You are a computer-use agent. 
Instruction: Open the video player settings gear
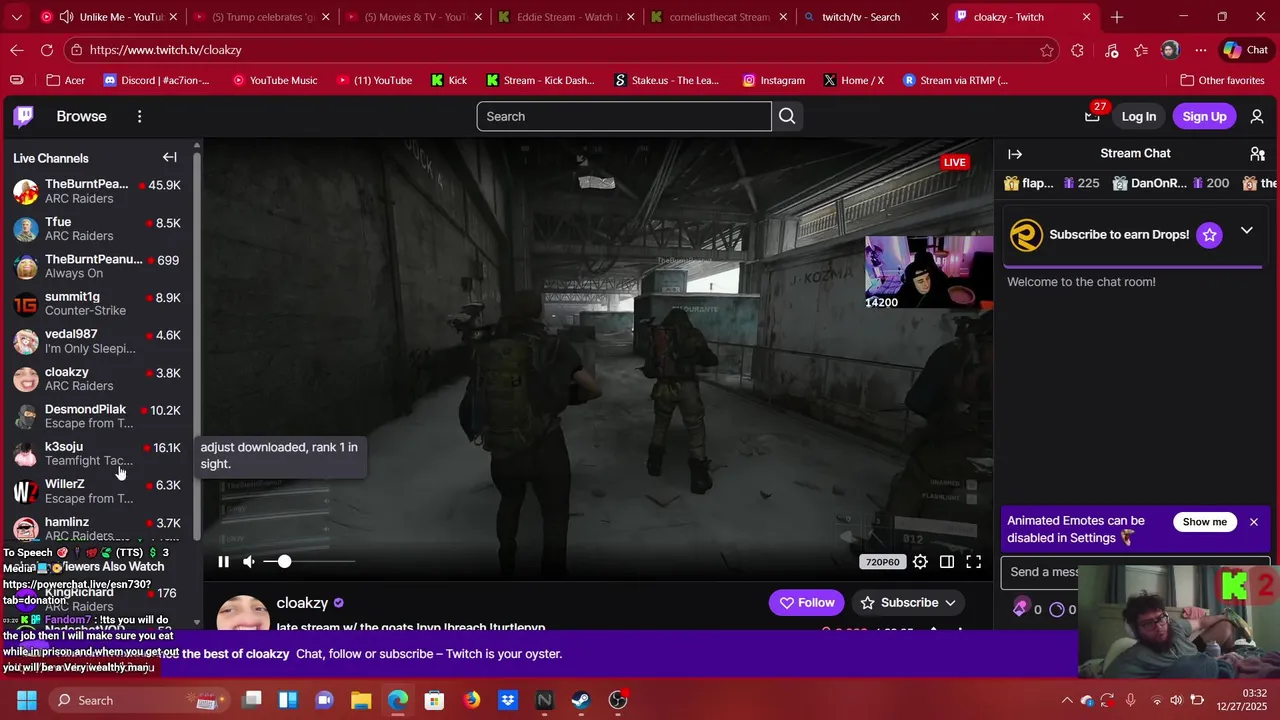click(x=920, y=562)
